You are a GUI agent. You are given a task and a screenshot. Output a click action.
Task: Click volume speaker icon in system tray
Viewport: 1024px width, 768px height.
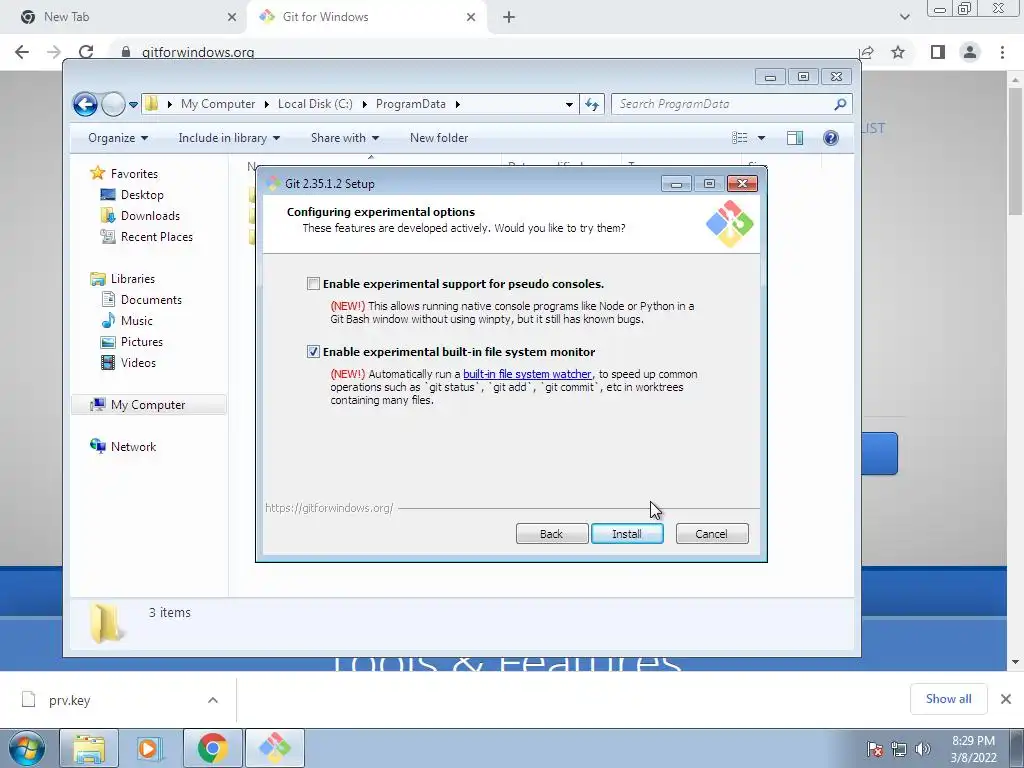(923, 749)
